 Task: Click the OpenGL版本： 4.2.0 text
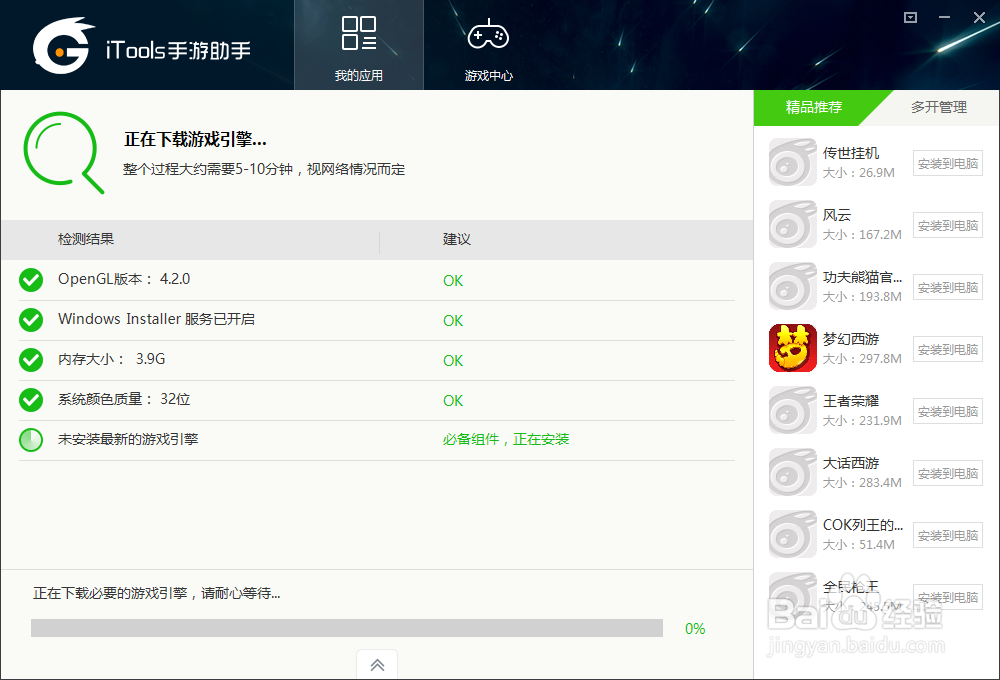(124, 279)
